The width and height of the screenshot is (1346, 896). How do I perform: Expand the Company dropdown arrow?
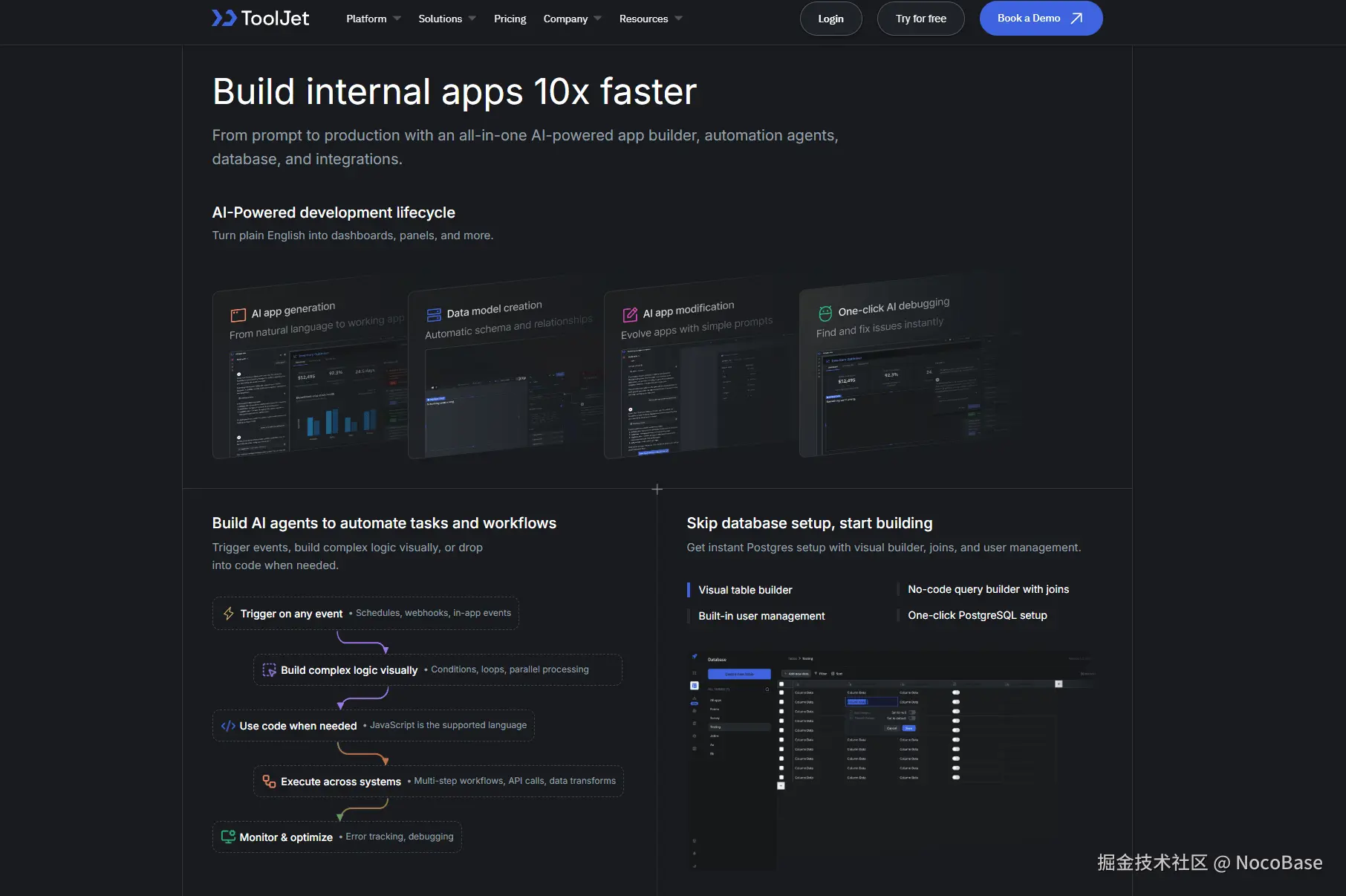click(x=598, y=19)
